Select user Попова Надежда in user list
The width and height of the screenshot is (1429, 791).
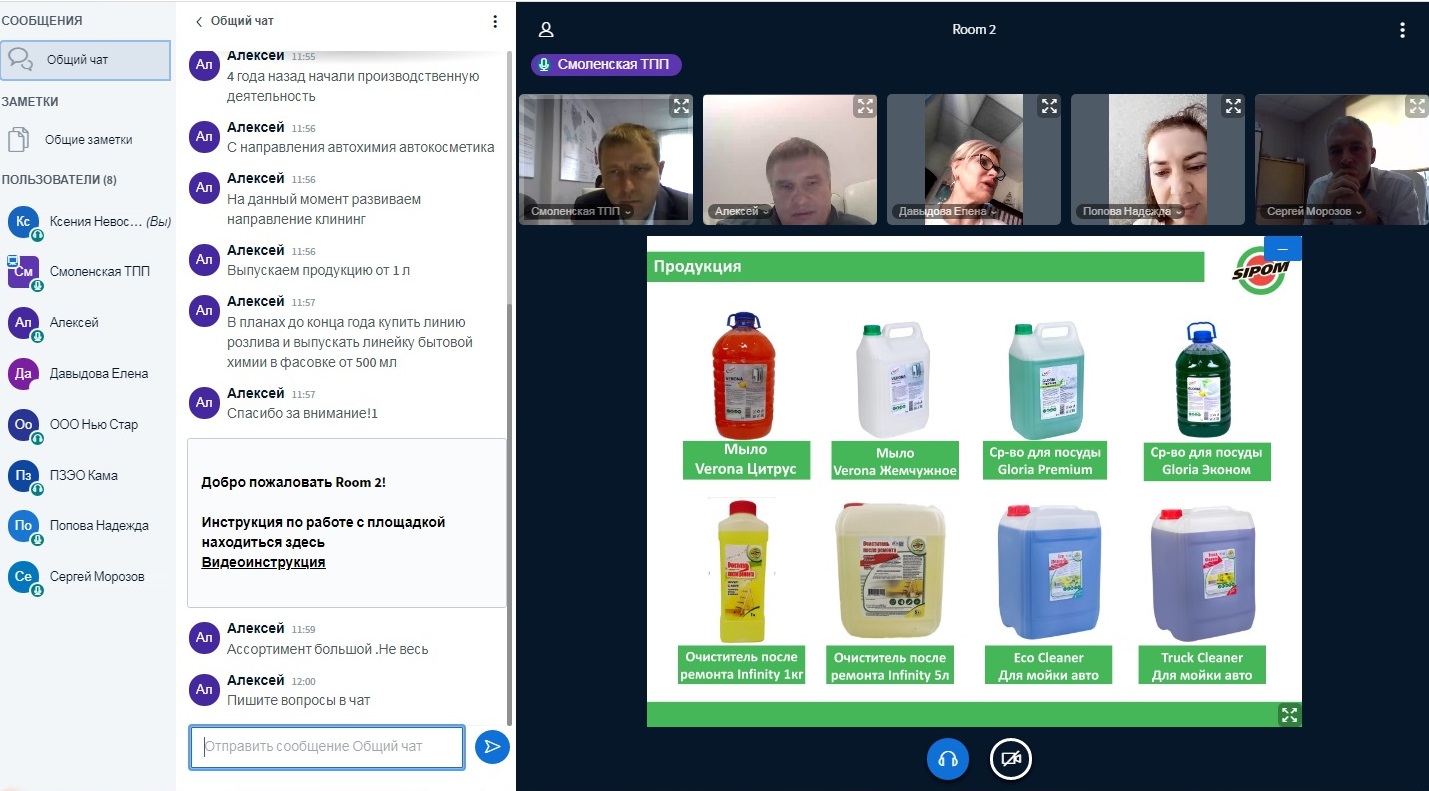point(88,526)
